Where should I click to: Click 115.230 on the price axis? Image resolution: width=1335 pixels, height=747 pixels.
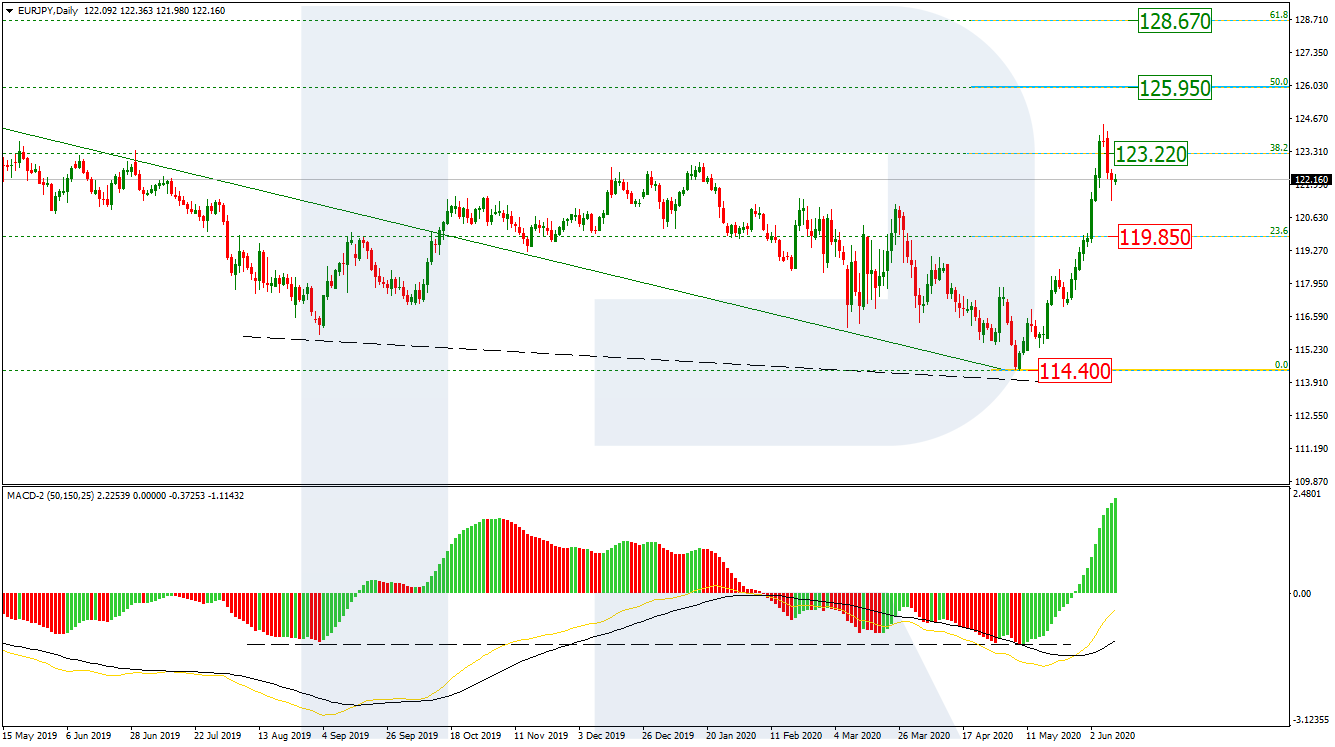click(1310, 350)
